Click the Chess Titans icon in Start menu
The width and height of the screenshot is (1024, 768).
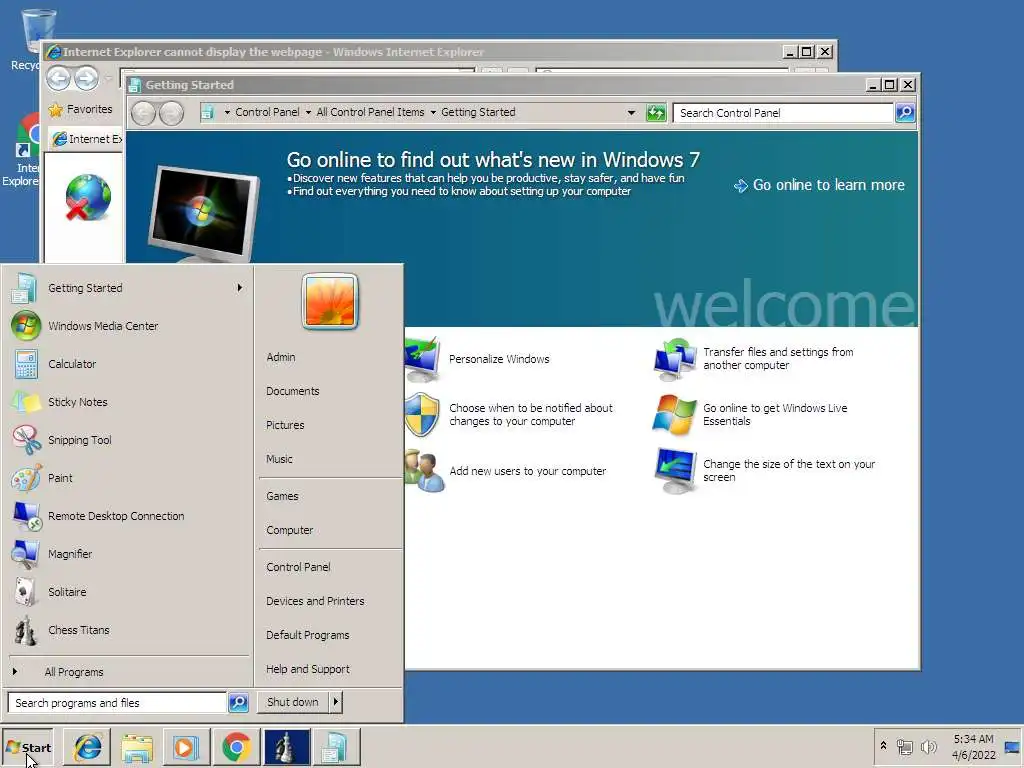pos(25,630)
